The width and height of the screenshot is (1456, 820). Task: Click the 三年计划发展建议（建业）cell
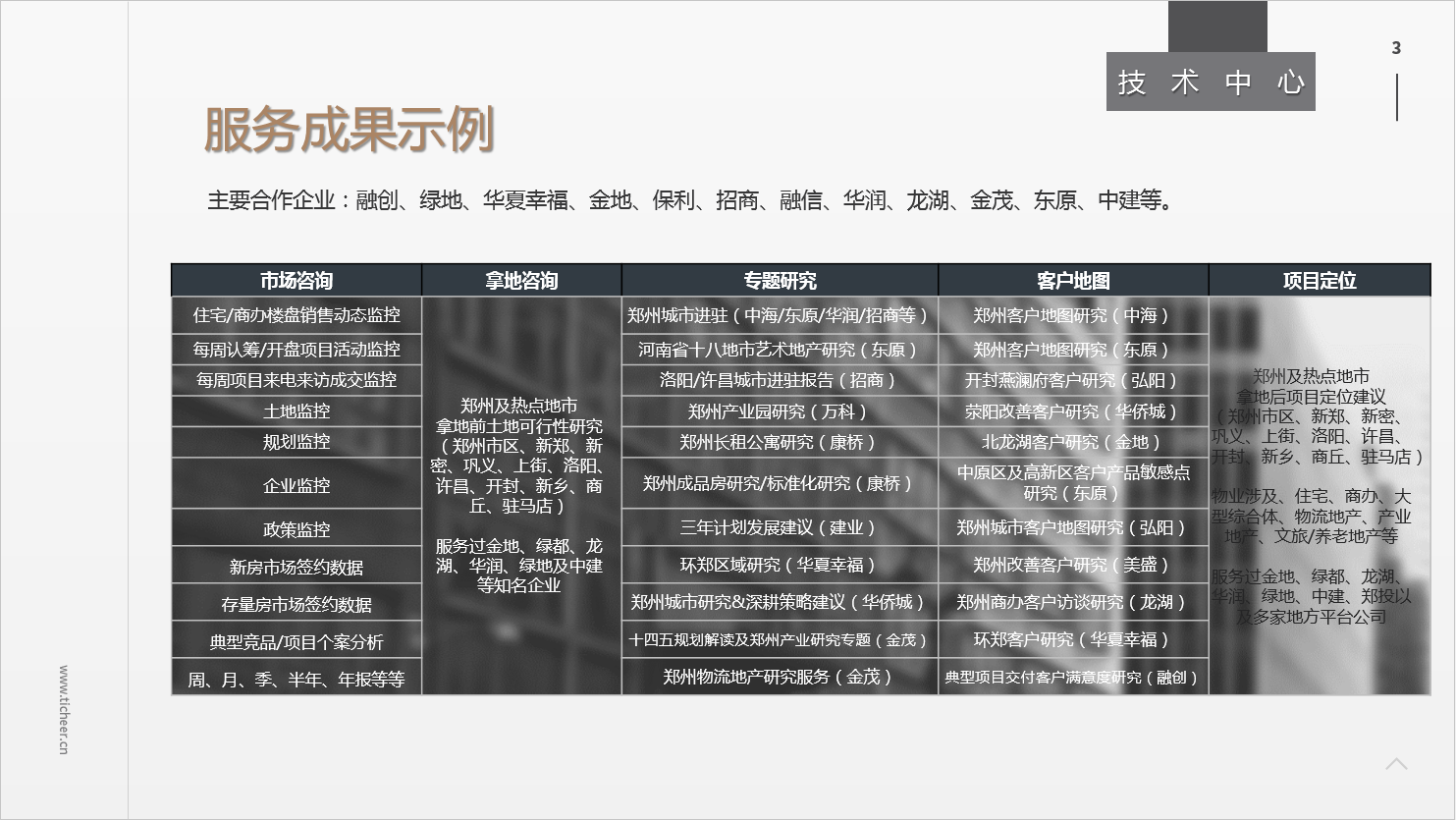[780, 527]
